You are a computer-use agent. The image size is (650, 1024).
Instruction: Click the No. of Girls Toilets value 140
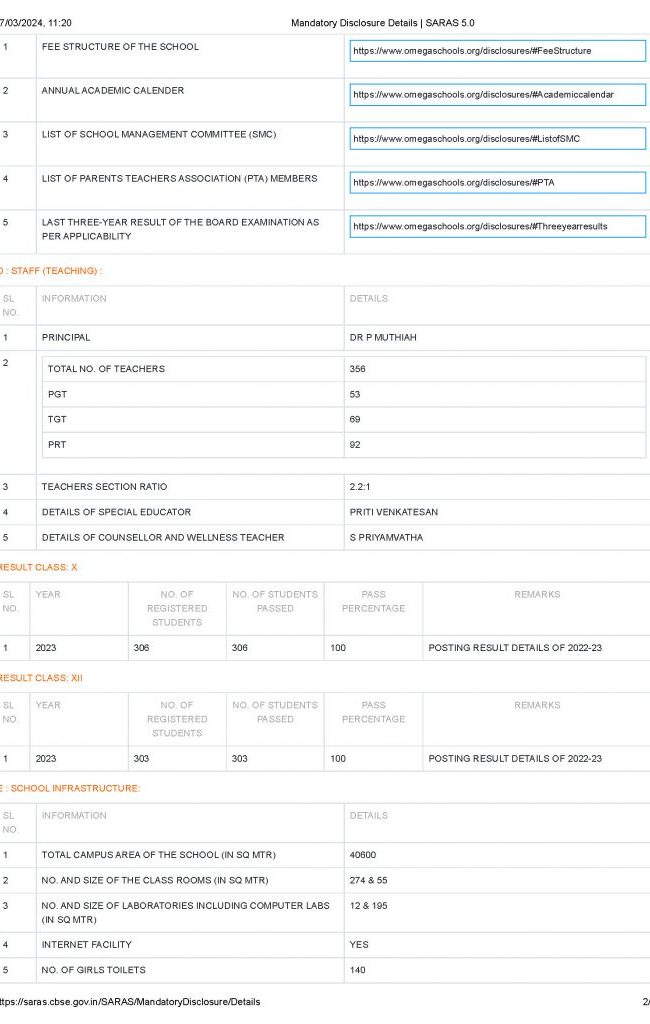point(357,970)
